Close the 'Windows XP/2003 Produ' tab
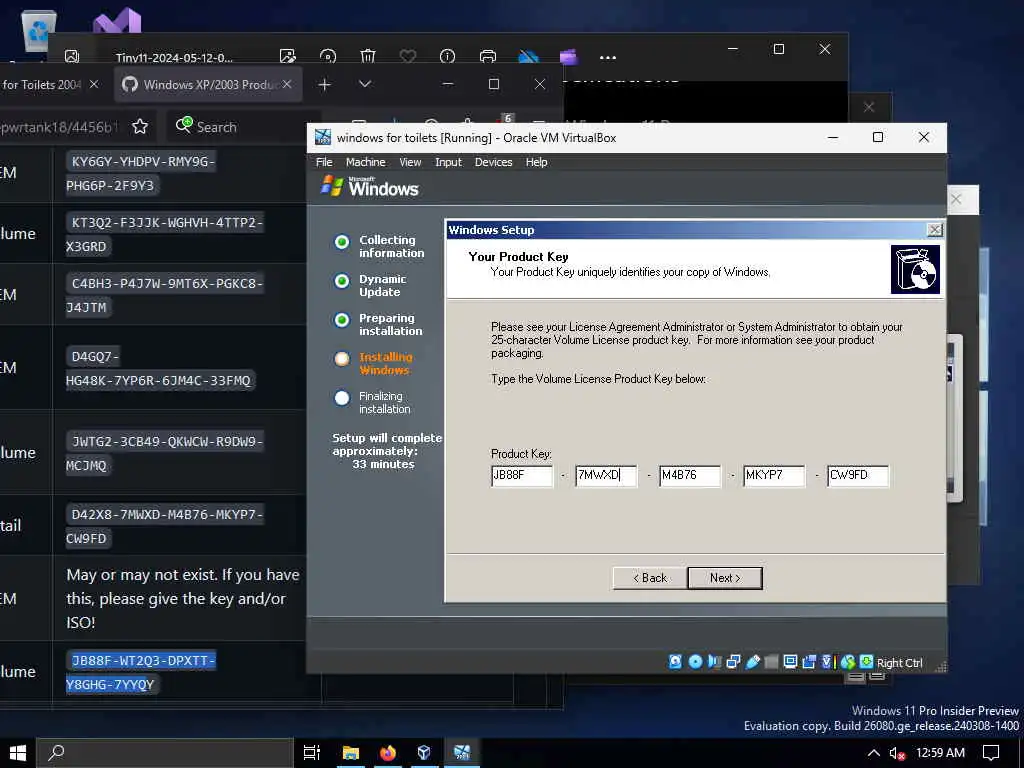 [x=287, y=84]
